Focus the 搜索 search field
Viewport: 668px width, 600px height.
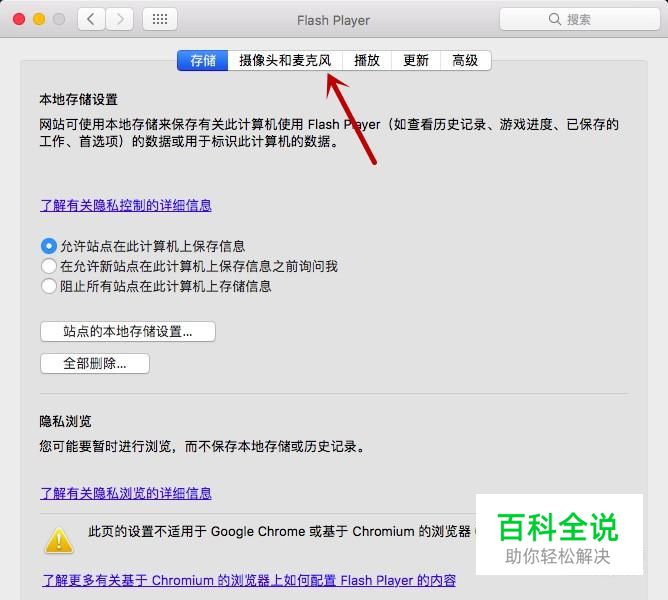tap(579, 19)
